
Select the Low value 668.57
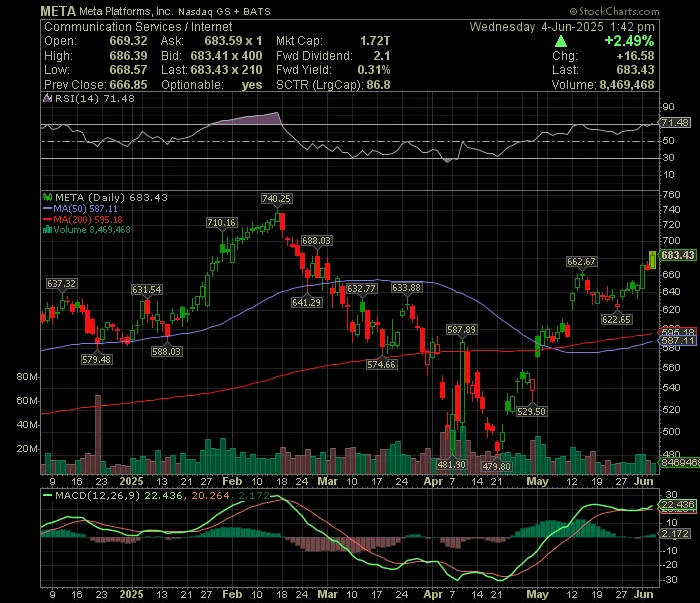click(128, 70)
